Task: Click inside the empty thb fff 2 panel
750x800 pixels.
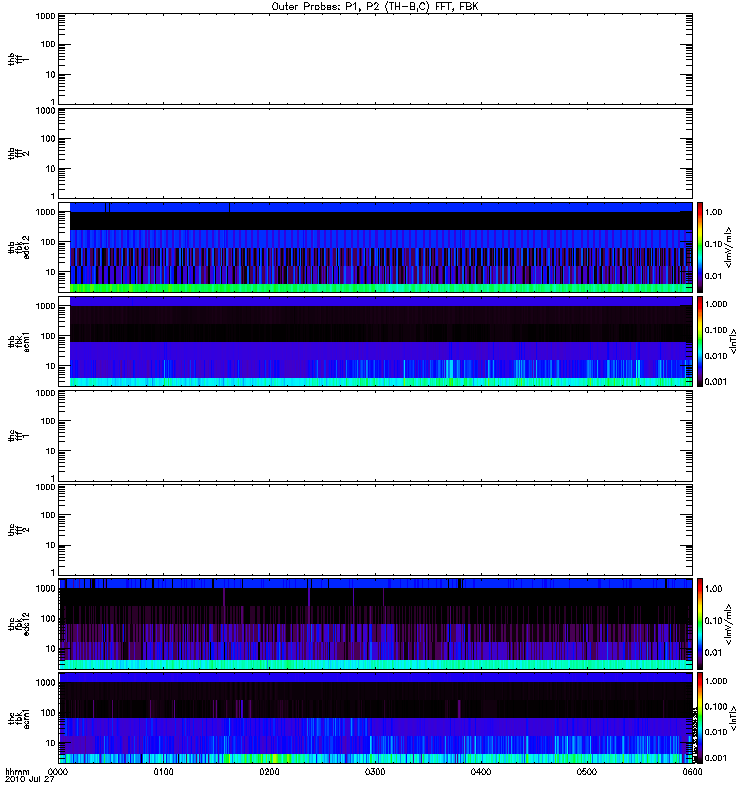Action: pyautogui.click(x=375, y=153)
